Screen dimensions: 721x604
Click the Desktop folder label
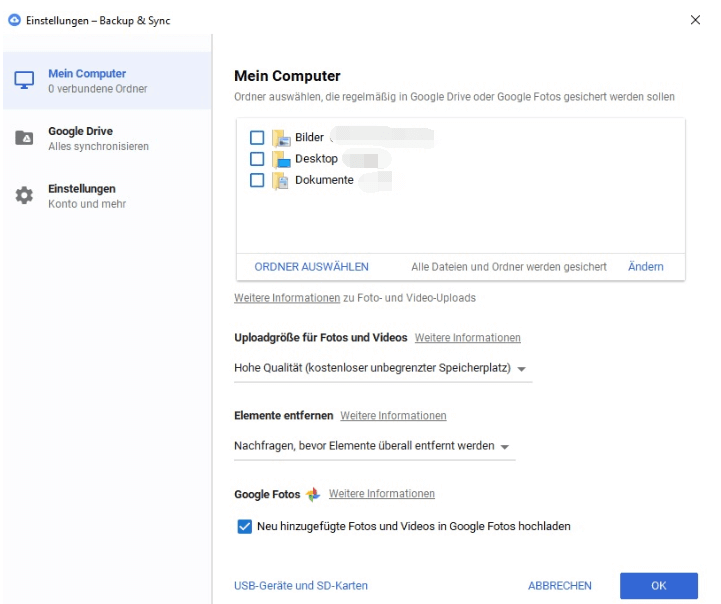click(x=316, y=159)
